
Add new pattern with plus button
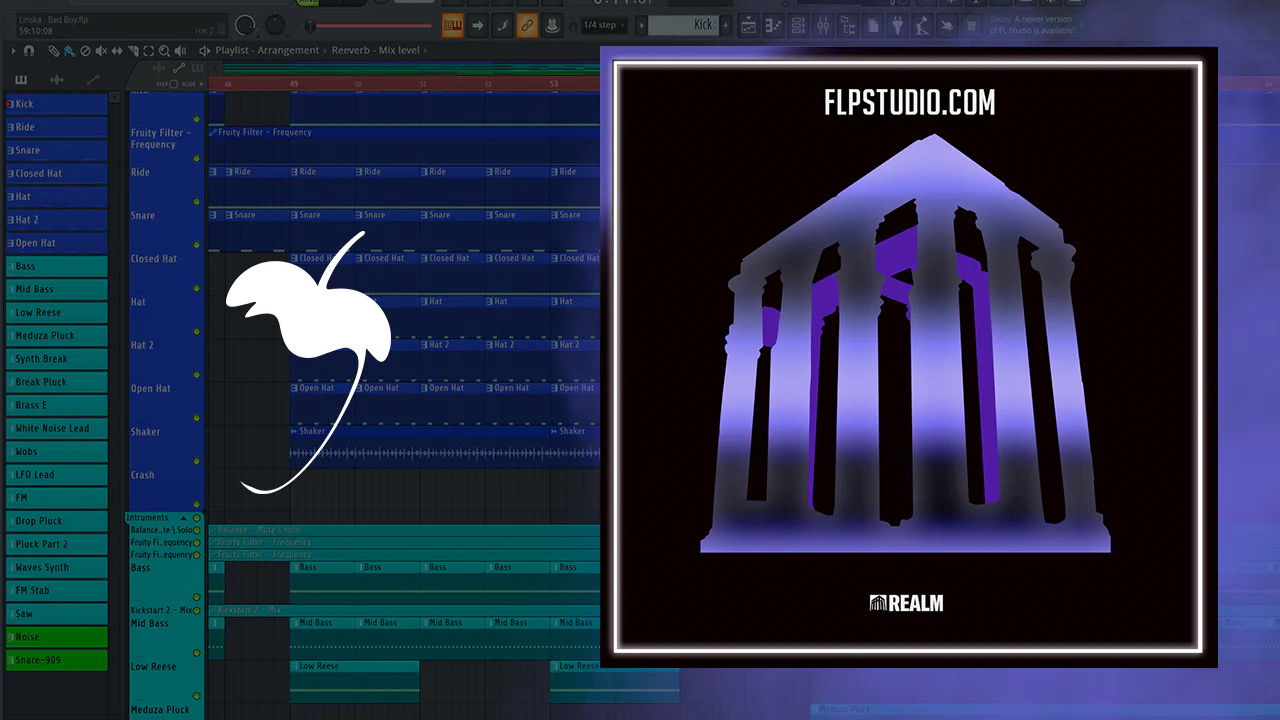725,25
